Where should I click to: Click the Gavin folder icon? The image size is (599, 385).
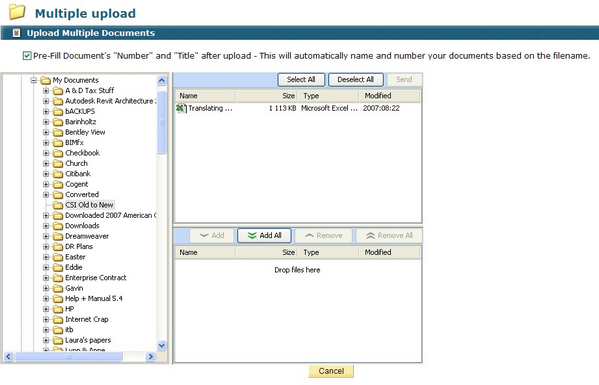point(58,288)
